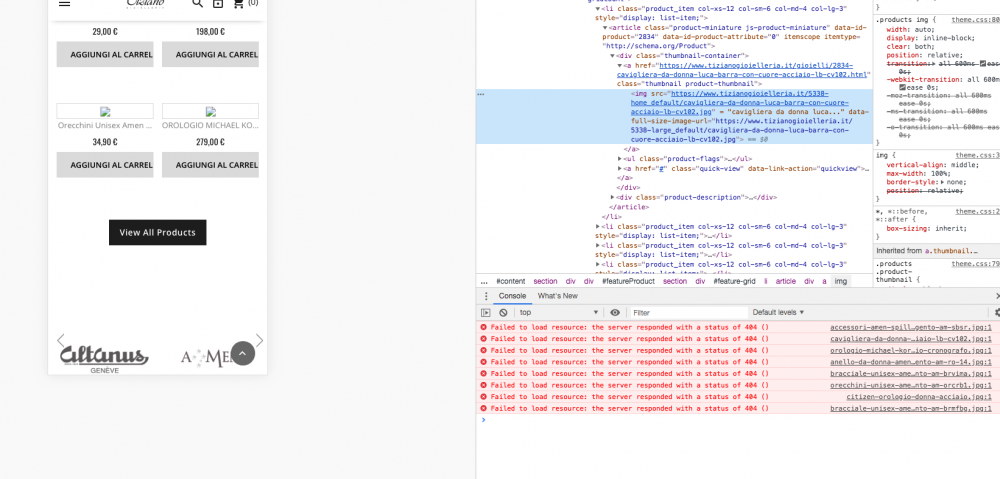Expand the quick-view anchor node
The width and height of the screenshot is (1000, 479).
[620, 168]
